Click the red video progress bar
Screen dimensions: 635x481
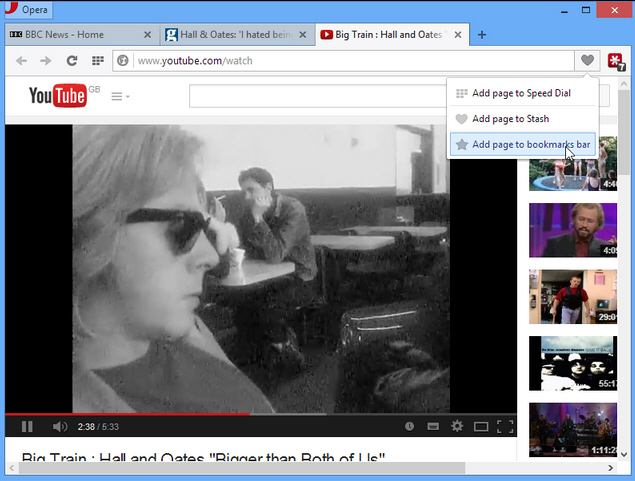click(127, 414)
